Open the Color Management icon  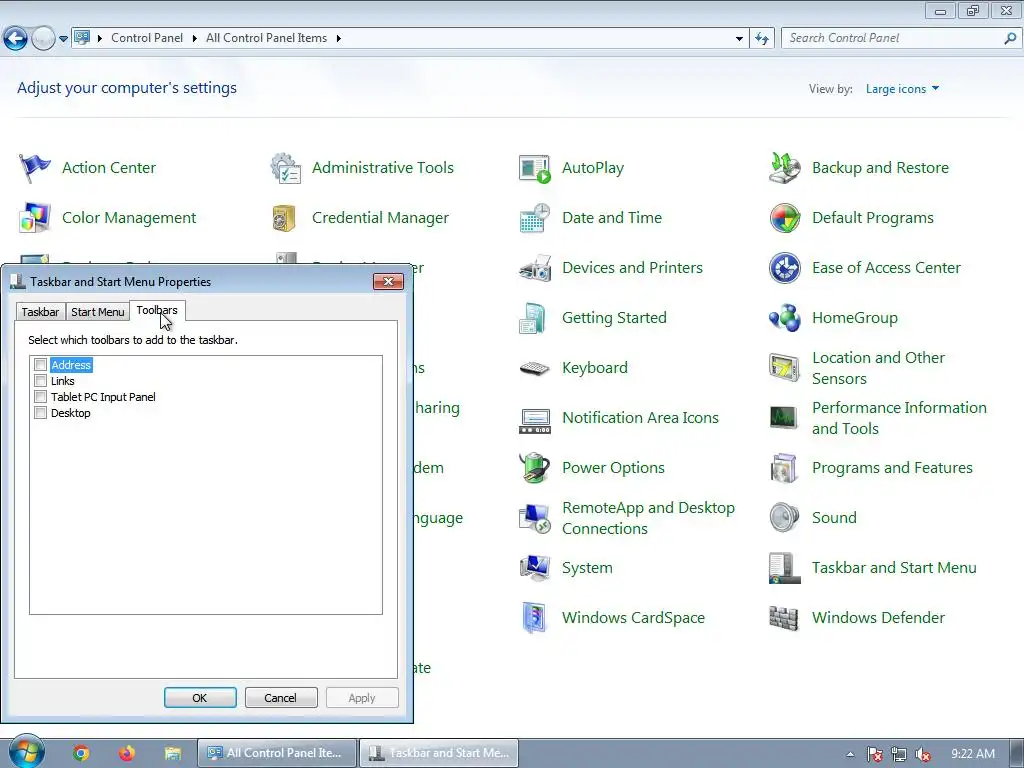tap(35, 217)
